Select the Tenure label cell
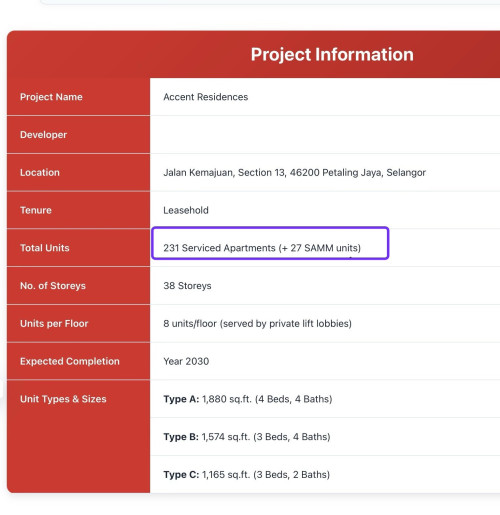The image size is (500, 515). [x=78, y=210]
